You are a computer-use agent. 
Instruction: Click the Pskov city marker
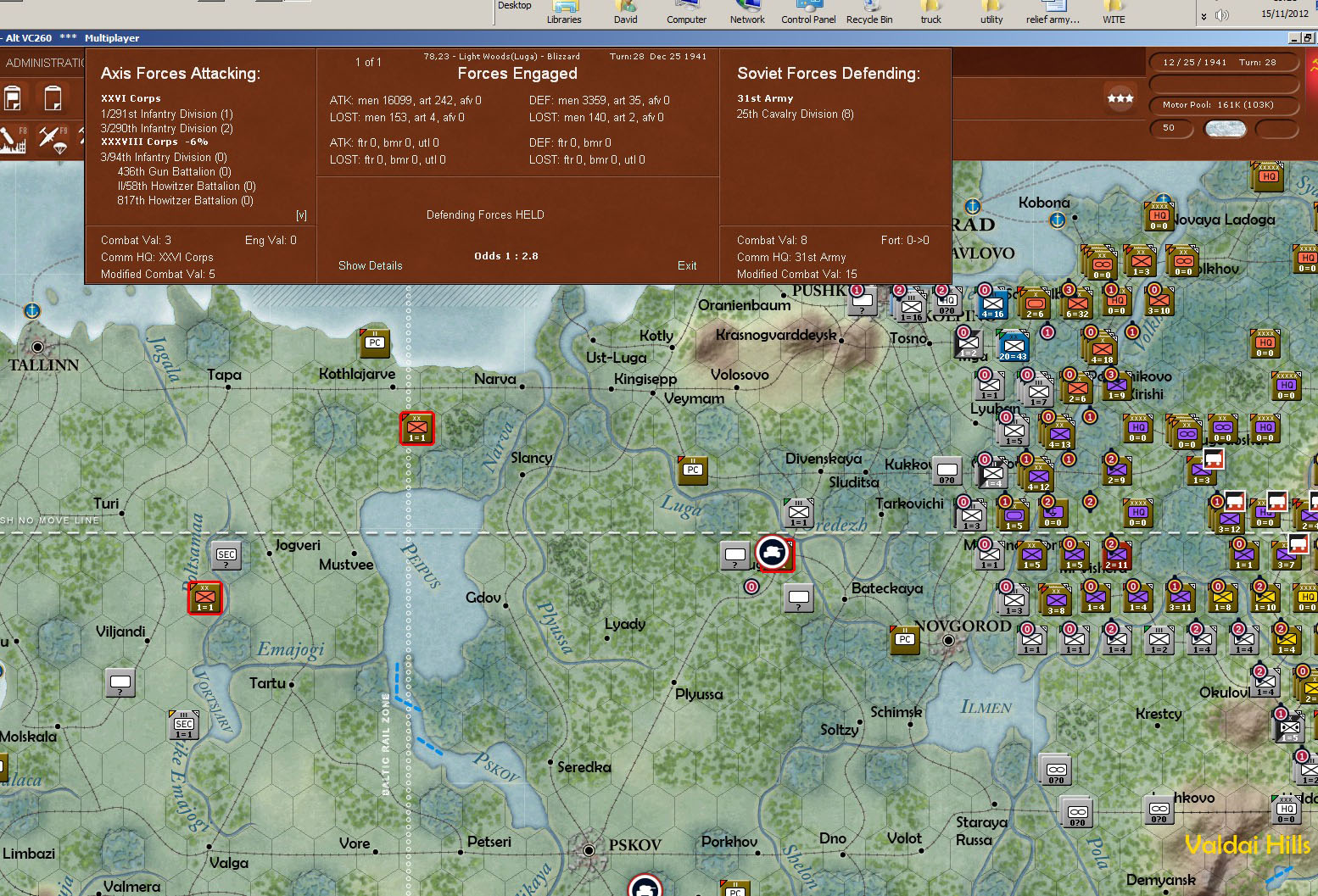588,849
